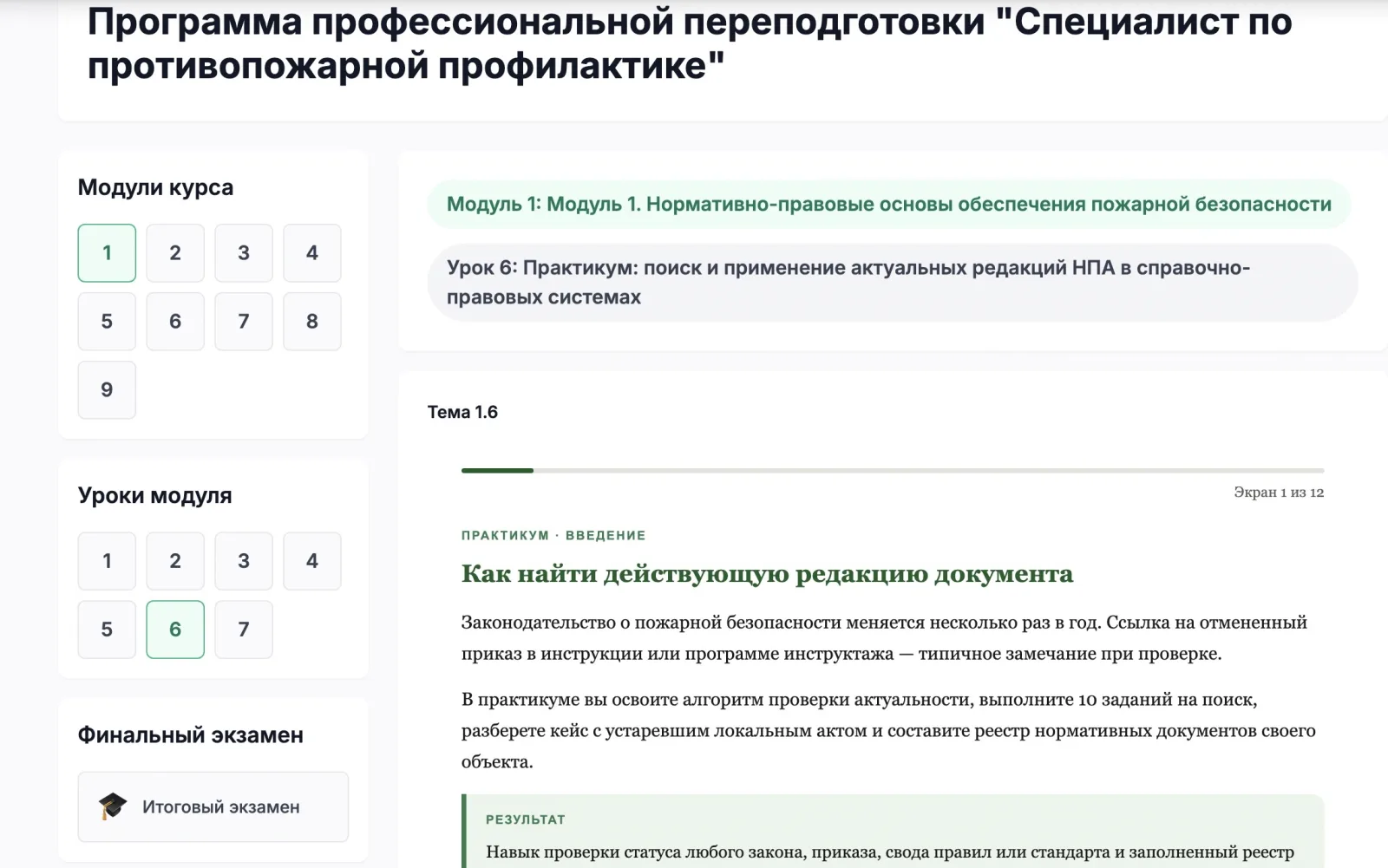The width and height of the screenshot is (1388, 868).
Task: Click the lesson screen progress bar
Action: tap(893, 471)
